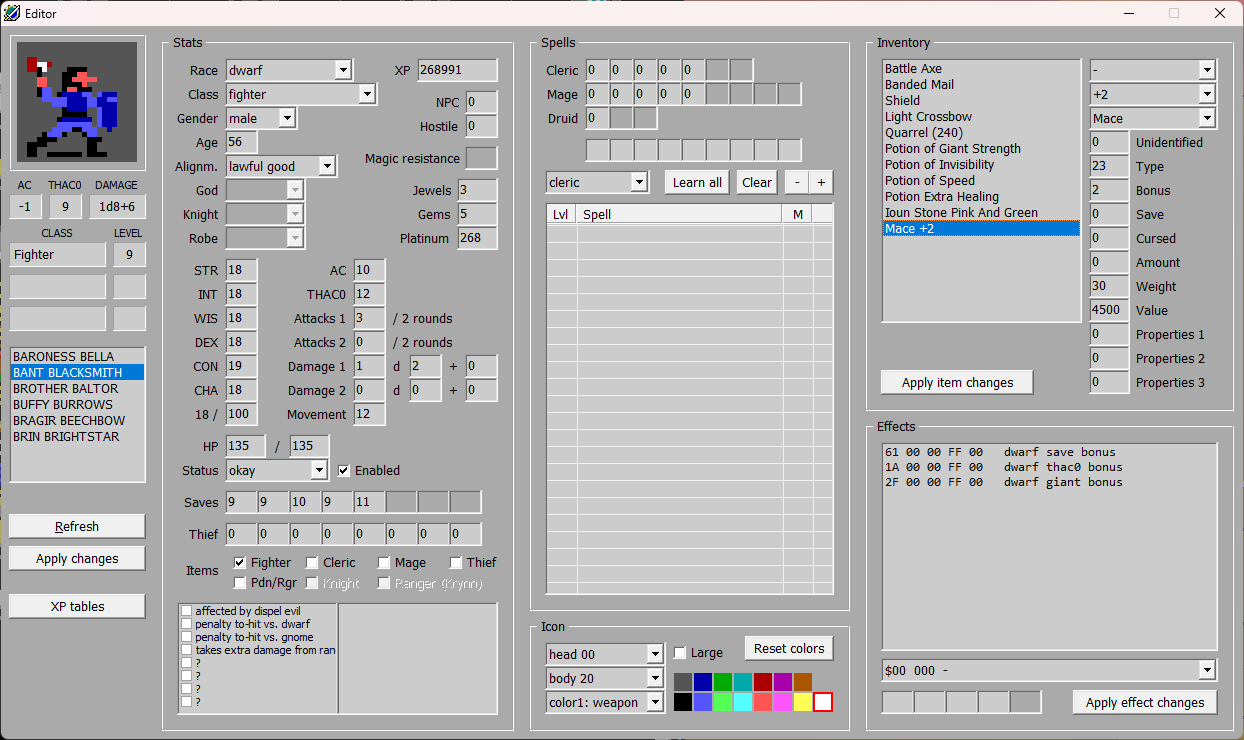
Task: Open the Race dropdown showing dwarf
Action: pos(343,71)
